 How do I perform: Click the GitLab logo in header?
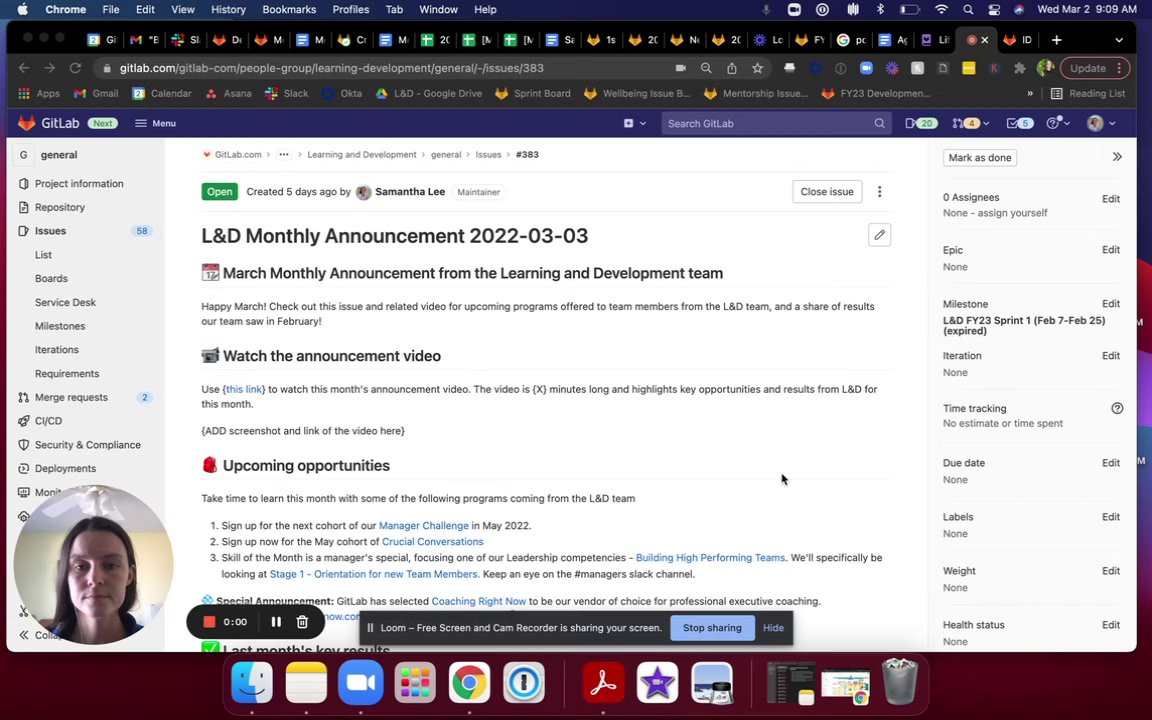click(x=48, y=123)
